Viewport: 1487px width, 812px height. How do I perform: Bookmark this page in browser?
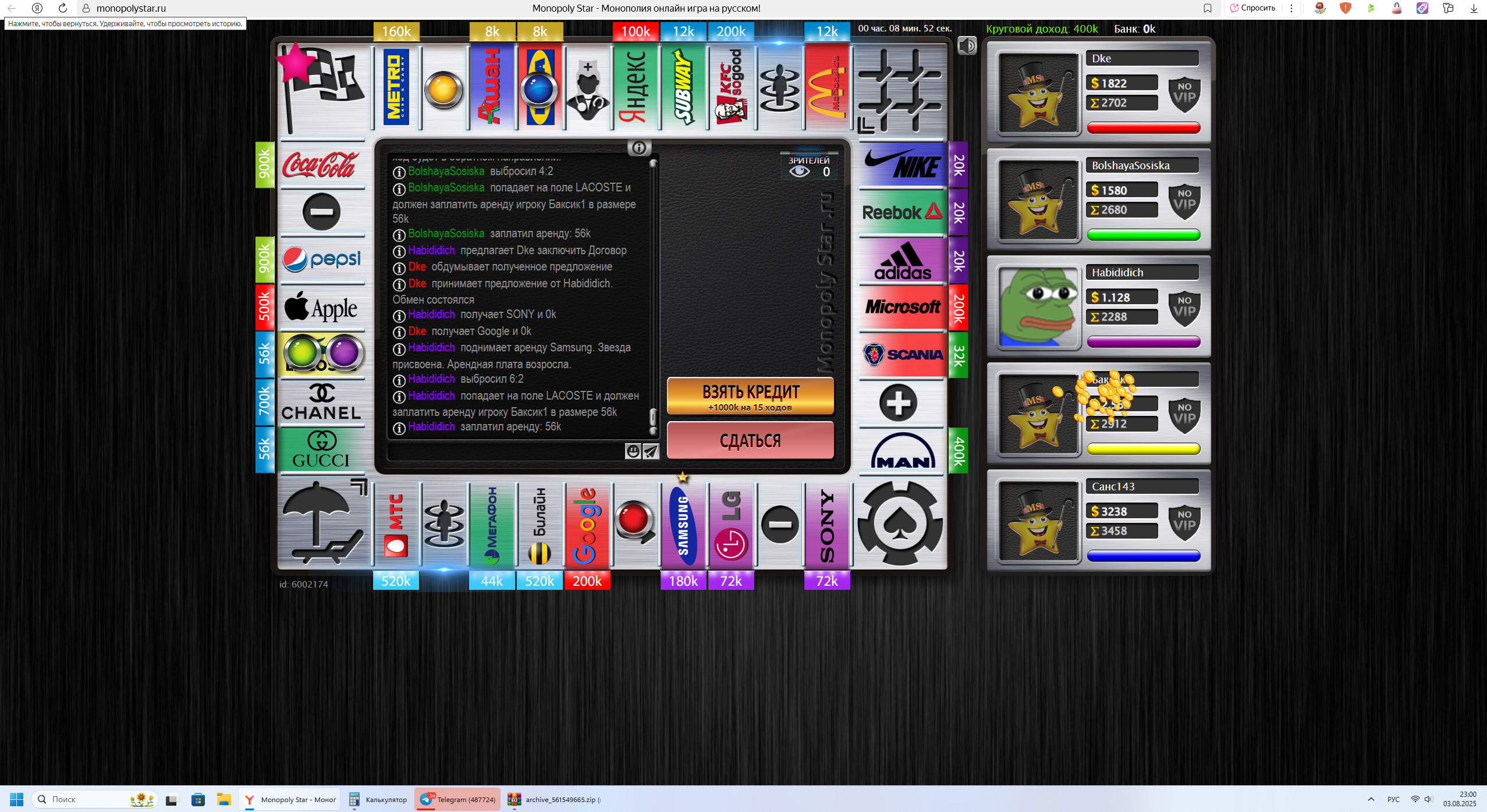[1208, 8]
